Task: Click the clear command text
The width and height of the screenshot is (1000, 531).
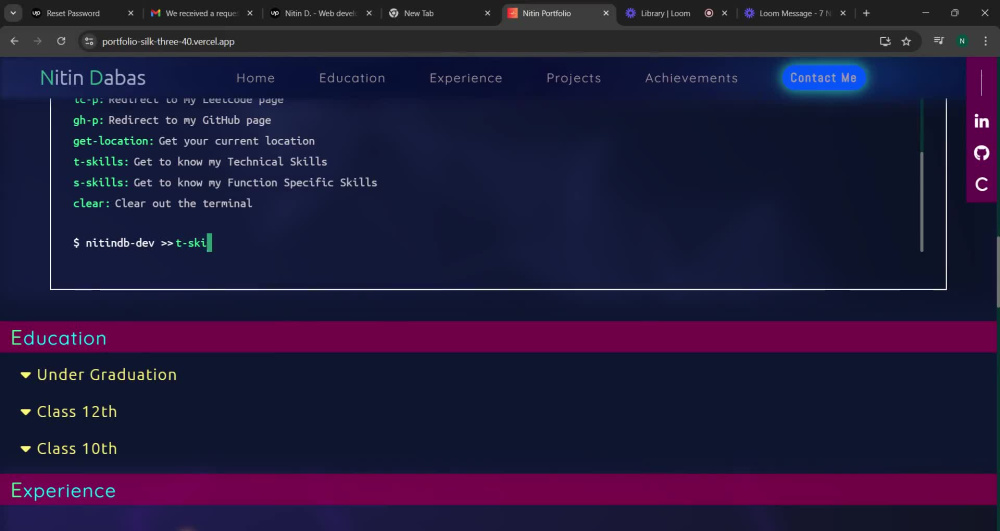Action: 91,203
